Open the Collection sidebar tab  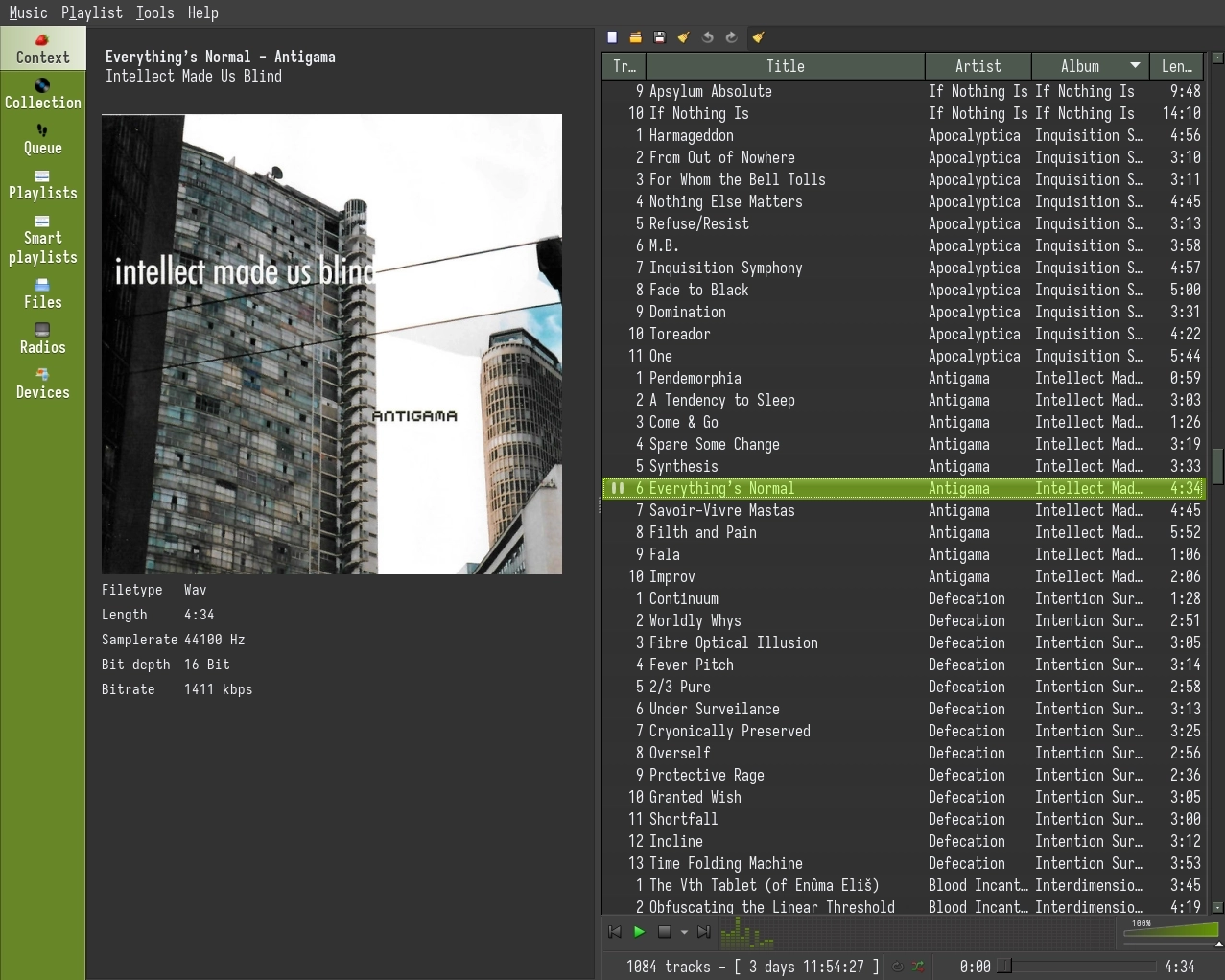point(42,94)
